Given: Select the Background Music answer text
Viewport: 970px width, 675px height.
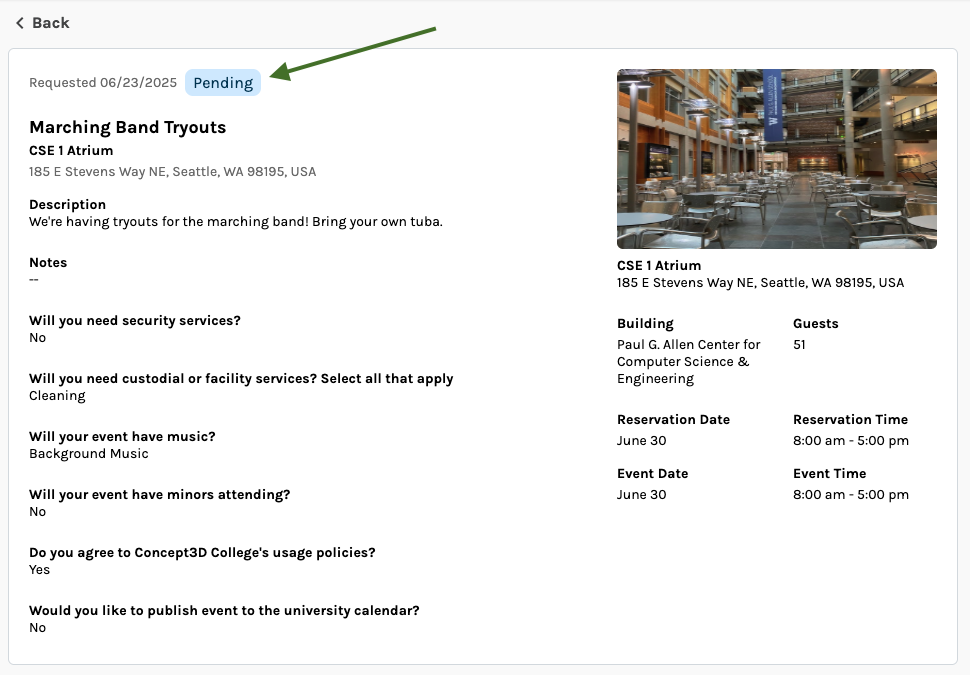Looking at the screenshot, I should [86, 453].
